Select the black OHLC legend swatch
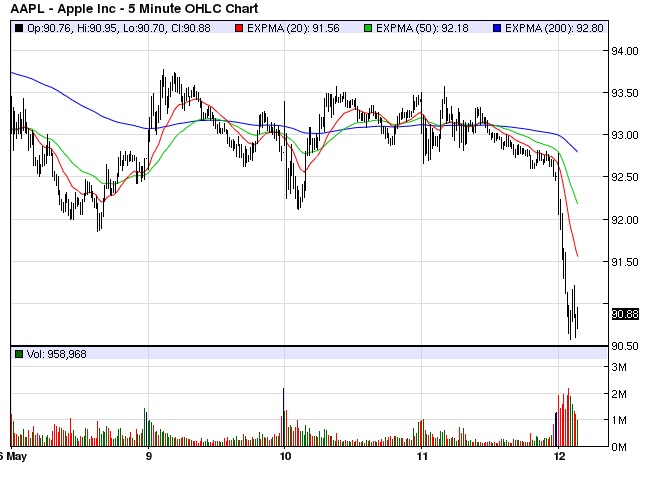 (x=19, y=28)
